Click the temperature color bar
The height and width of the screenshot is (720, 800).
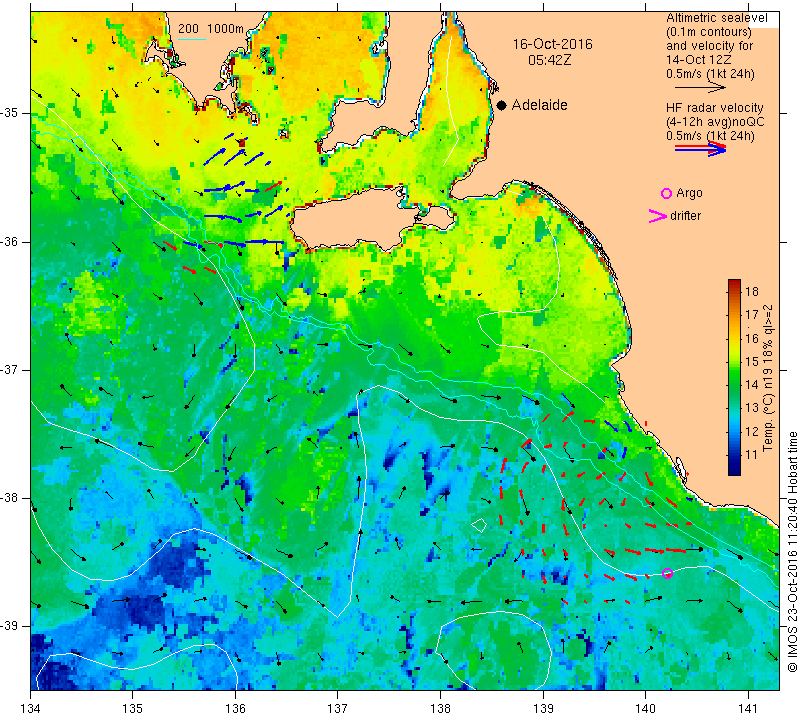(x=734, y=377)
